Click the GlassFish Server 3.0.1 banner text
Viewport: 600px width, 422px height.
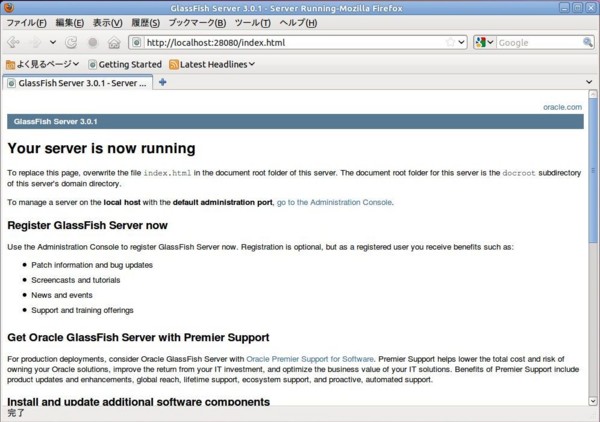pyautogui.click(x=55, y=122)
